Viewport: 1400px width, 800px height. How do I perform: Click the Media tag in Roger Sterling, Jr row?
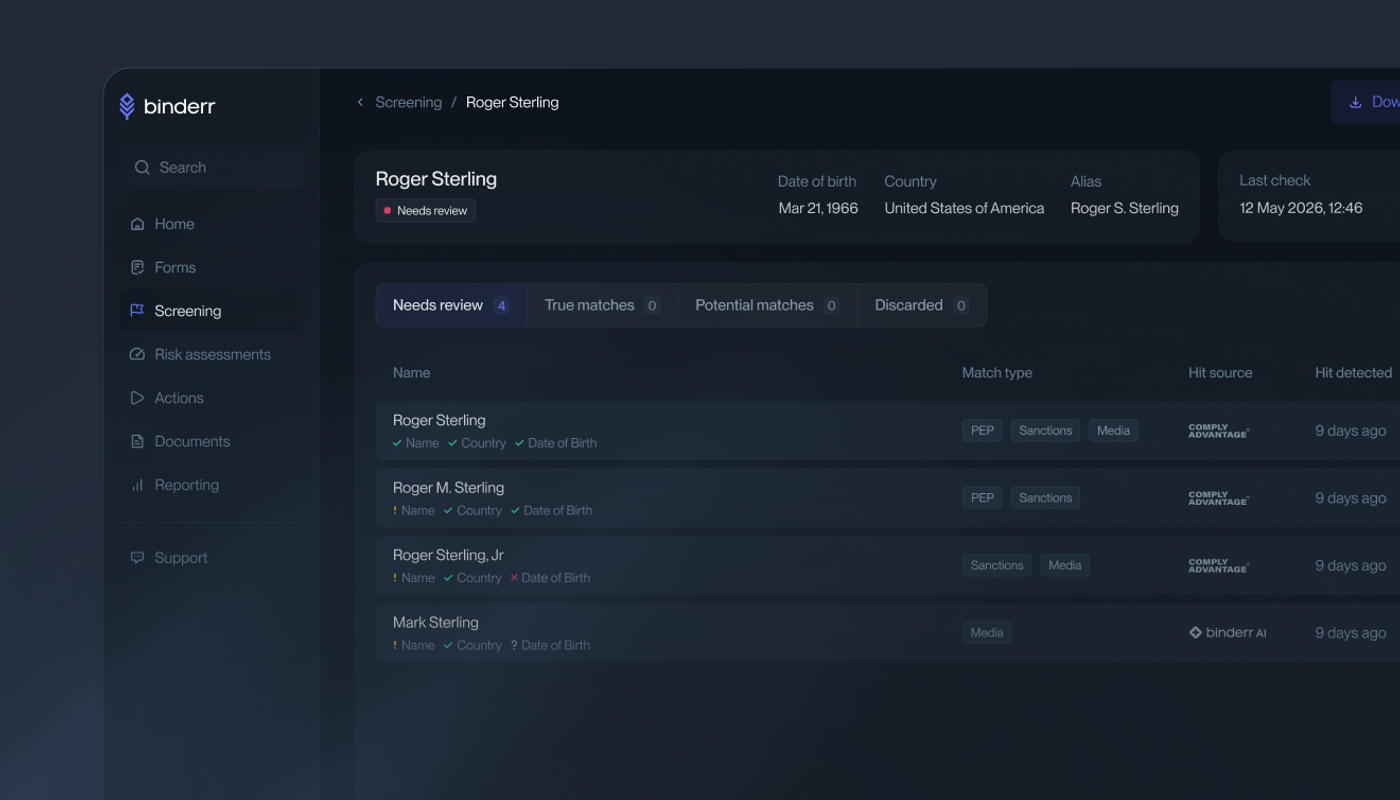coord(1065,565)
